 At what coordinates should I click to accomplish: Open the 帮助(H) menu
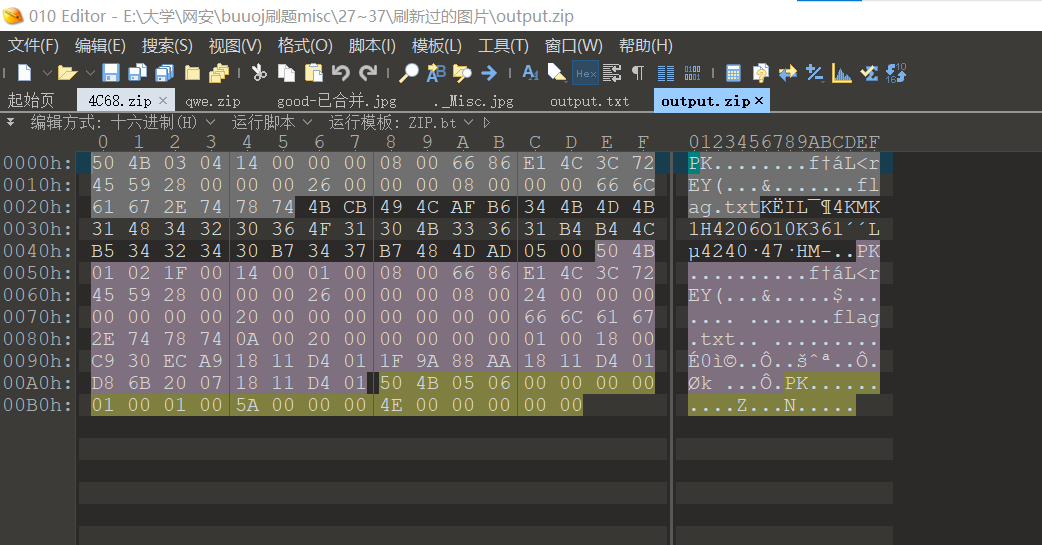(x=646, y=46)
